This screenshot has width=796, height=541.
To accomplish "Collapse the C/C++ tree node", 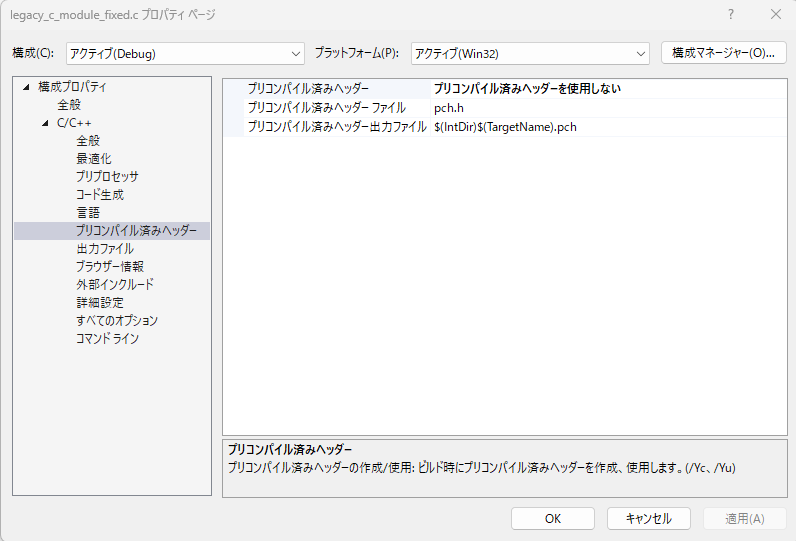I will point(45,123).
